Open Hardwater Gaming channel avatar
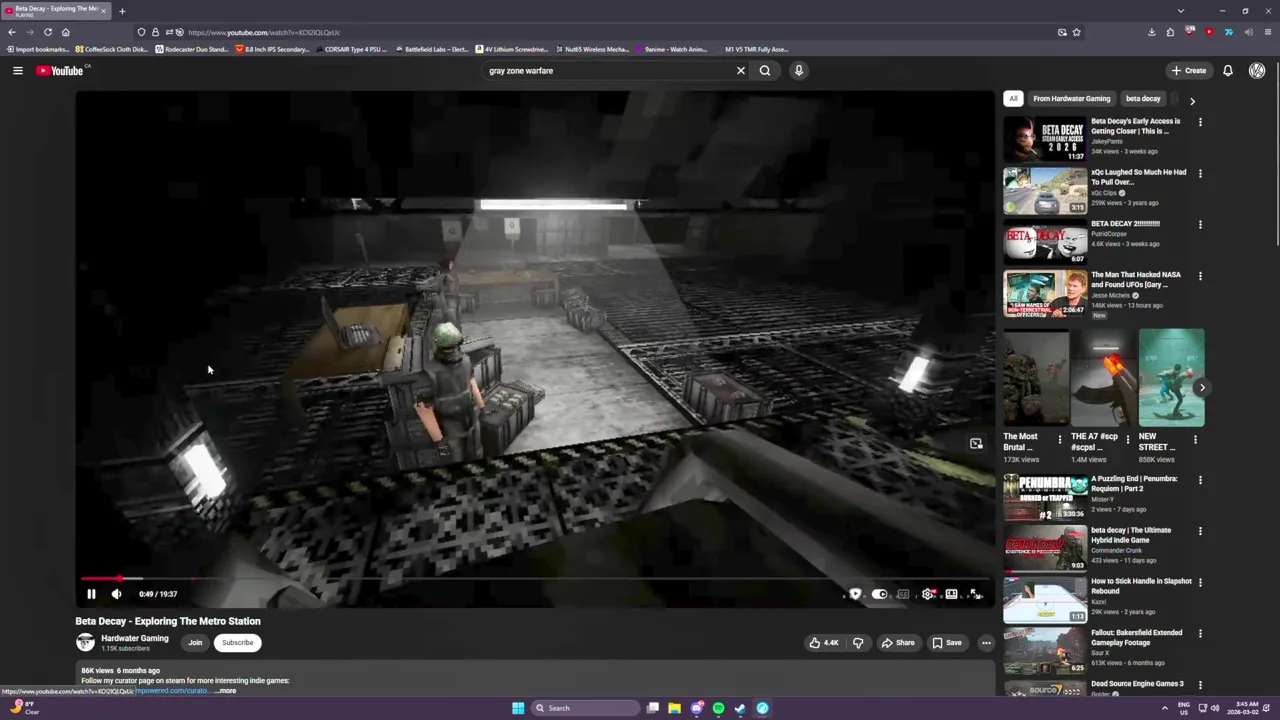The width and height of the screenshot is (1280, 720). (x=85, y=642)
